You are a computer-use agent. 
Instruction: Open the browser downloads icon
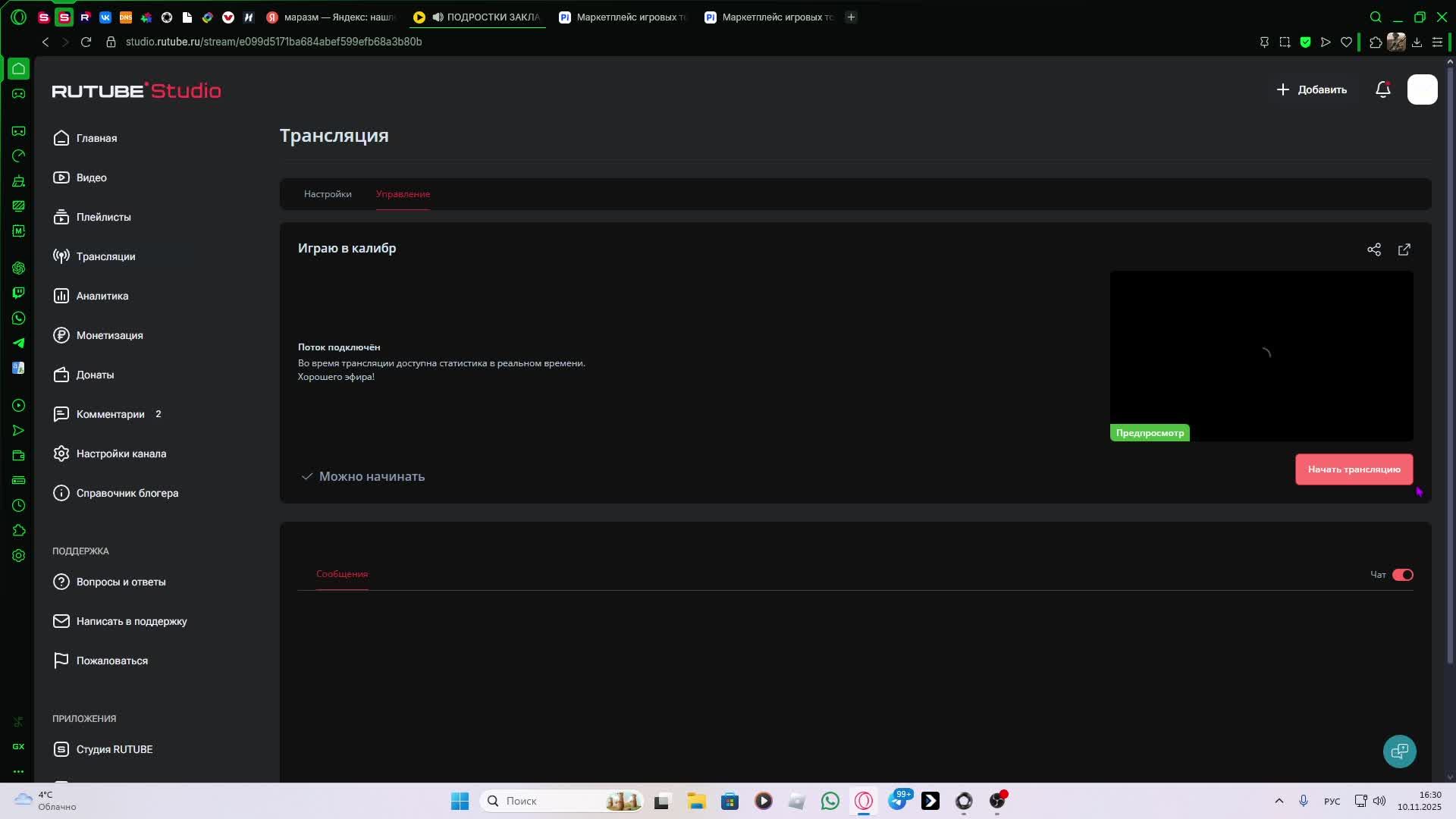click(1417, 42)
